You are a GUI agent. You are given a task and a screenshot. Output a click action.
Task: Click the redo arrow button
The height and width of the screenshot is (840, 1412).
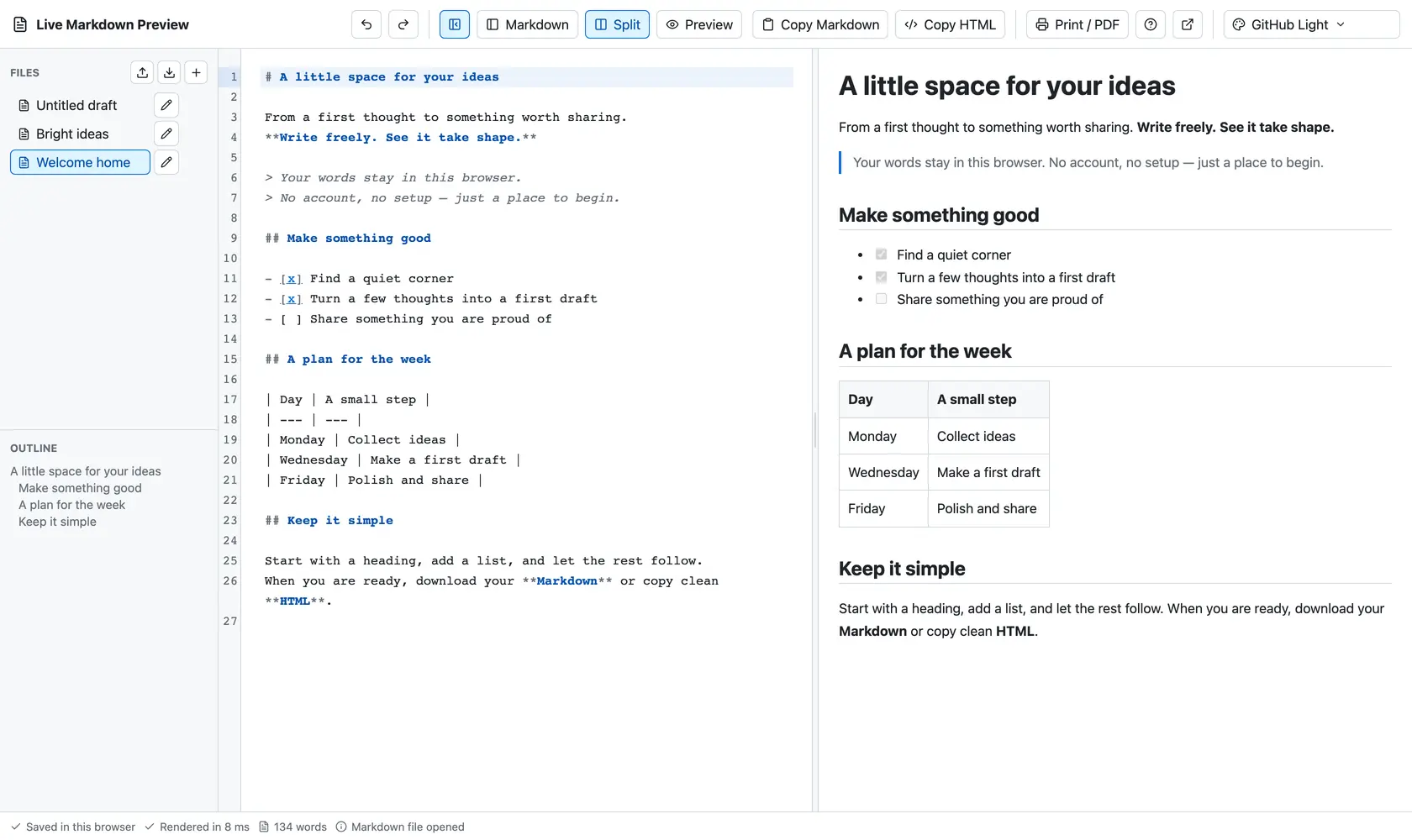[403, 24]
